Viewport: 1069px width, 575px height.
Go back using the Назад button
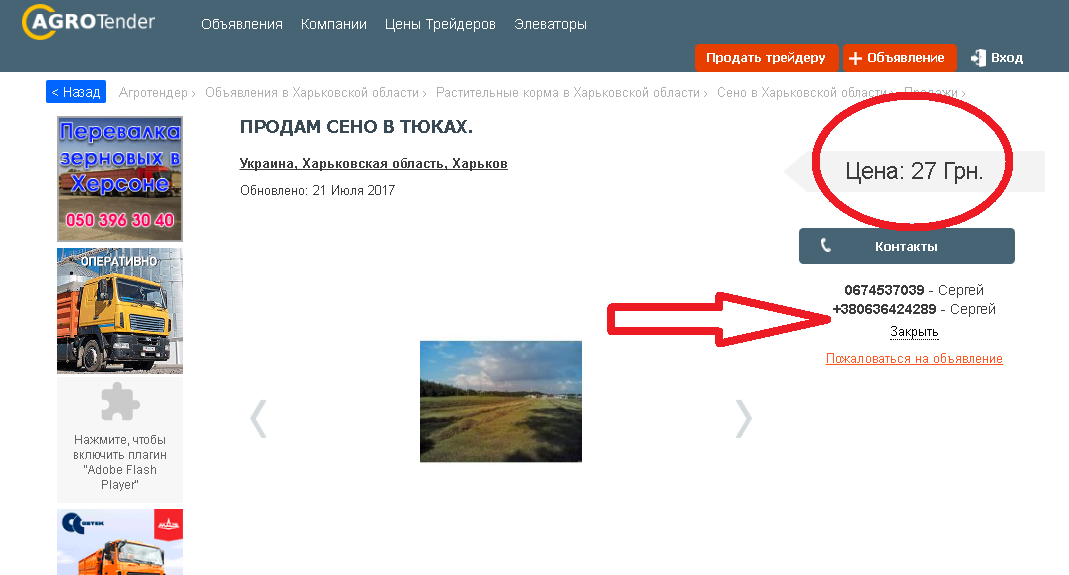point(76,92)
